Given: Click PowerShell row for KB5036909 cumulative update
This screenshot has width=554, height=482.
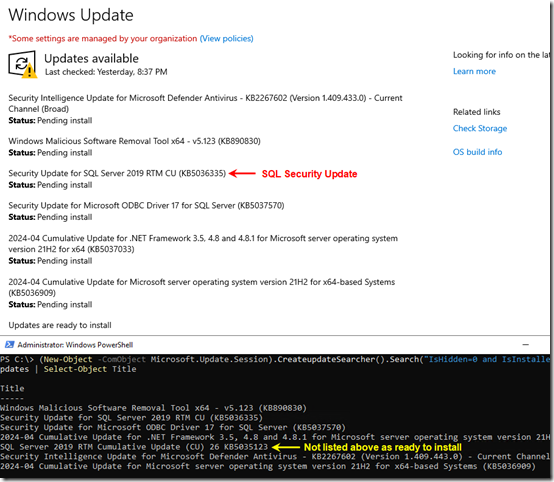Looking at the screenshot, I should click(268, 466).
